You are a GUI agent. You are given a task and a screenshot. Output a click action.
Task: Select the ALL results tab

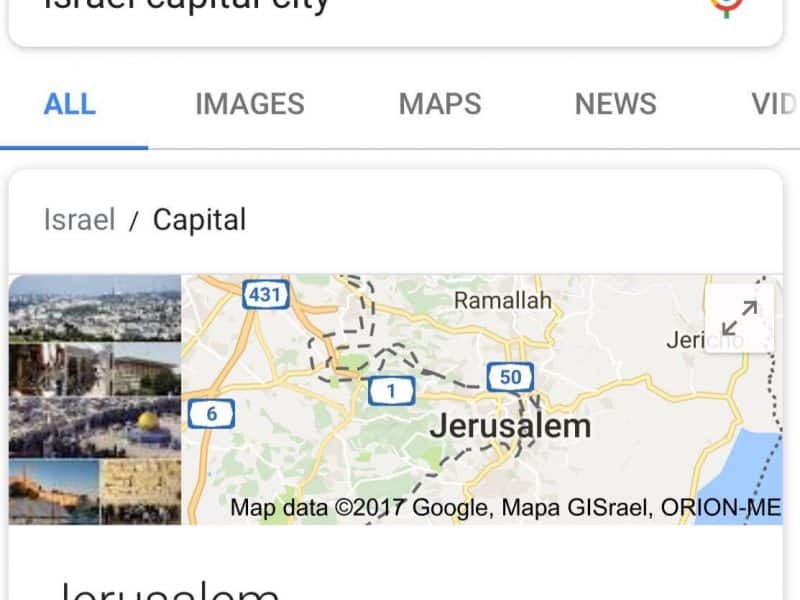69,104
